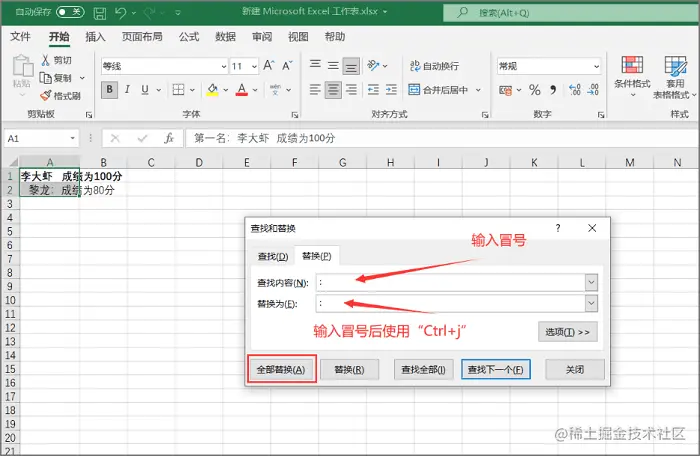Increase cell indent
Image resolution: width=700 pixels, height=456 pixels.
(392, 90)
